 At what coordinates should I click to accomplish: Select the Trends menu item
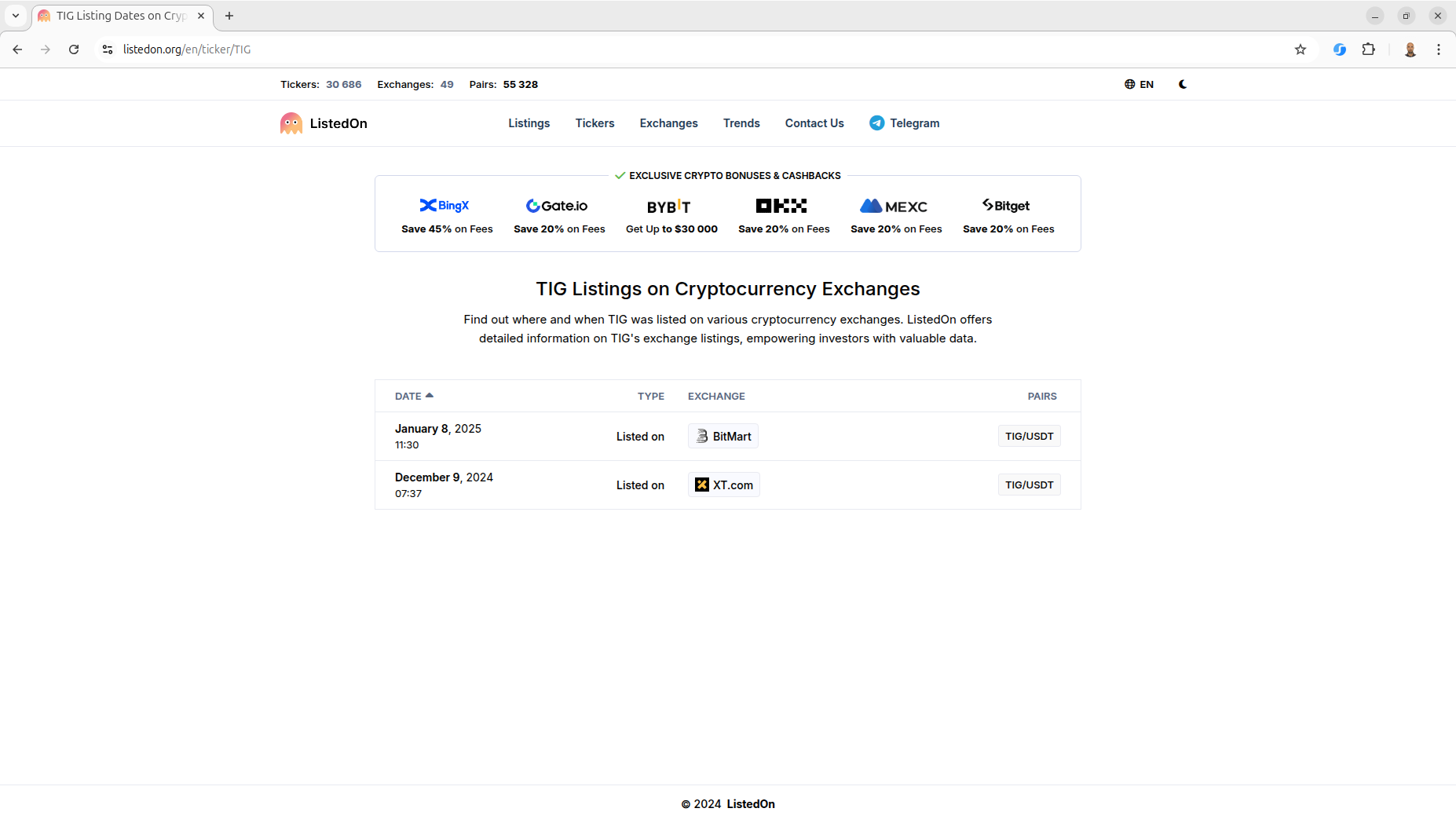pos(741,123)
